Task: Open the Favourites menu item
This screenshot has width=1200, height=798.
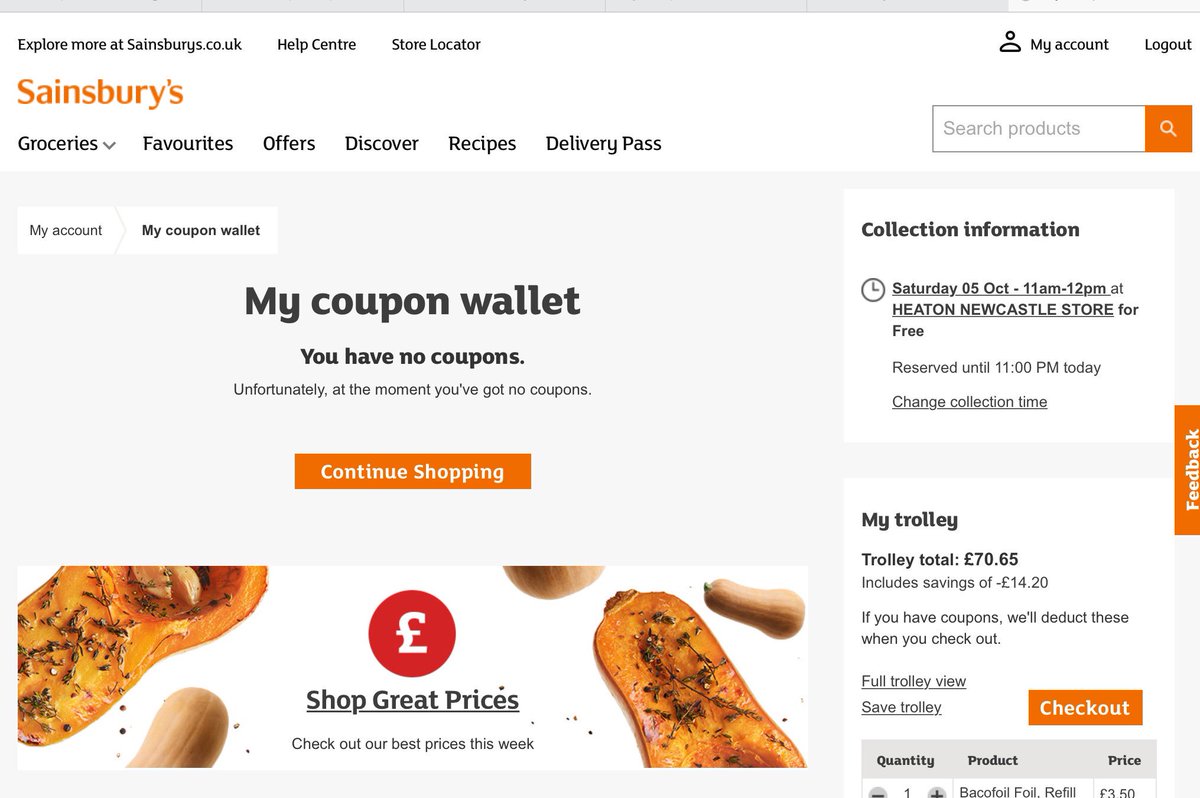Action: (x=188, y=144)
